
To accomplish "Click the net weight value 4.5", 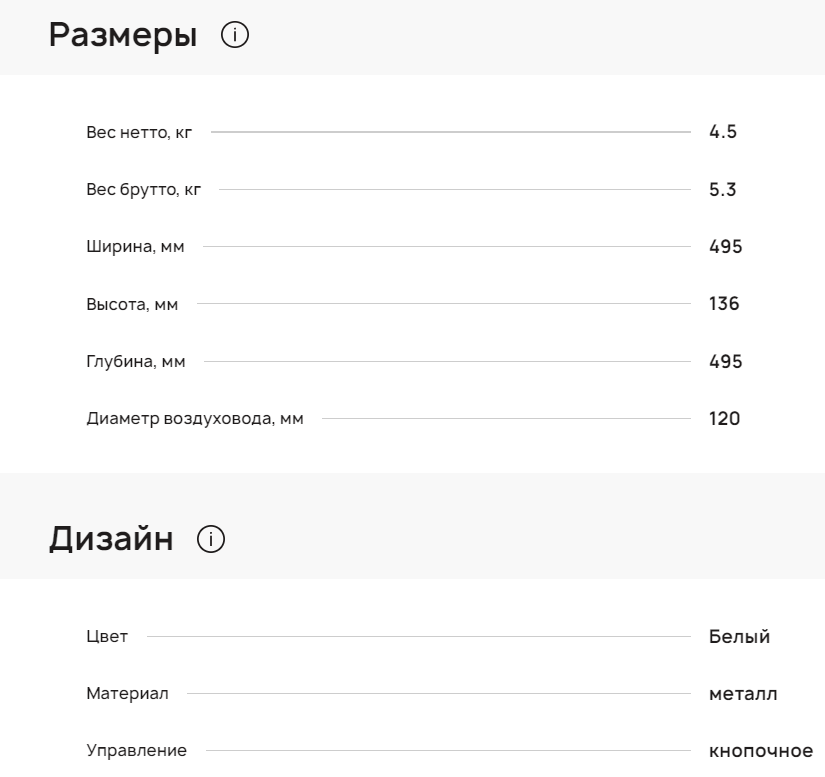I will [723, 132].
